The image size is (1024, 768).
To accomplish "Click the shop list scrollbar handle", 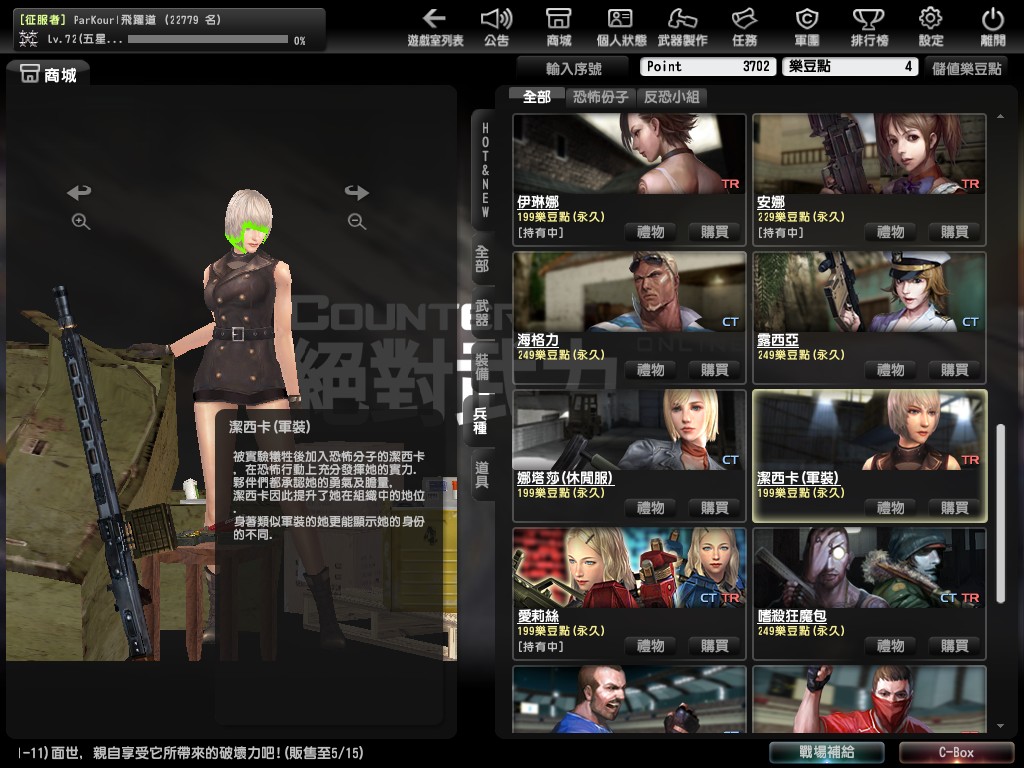I will tap(1000, 514).
